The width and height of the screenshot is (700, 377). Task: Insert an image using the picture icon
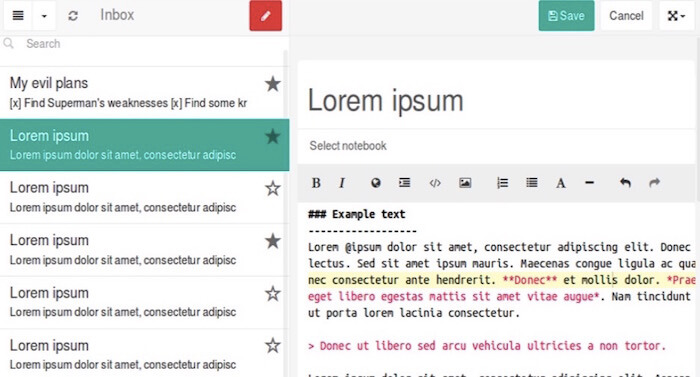(x=465, y=183)
